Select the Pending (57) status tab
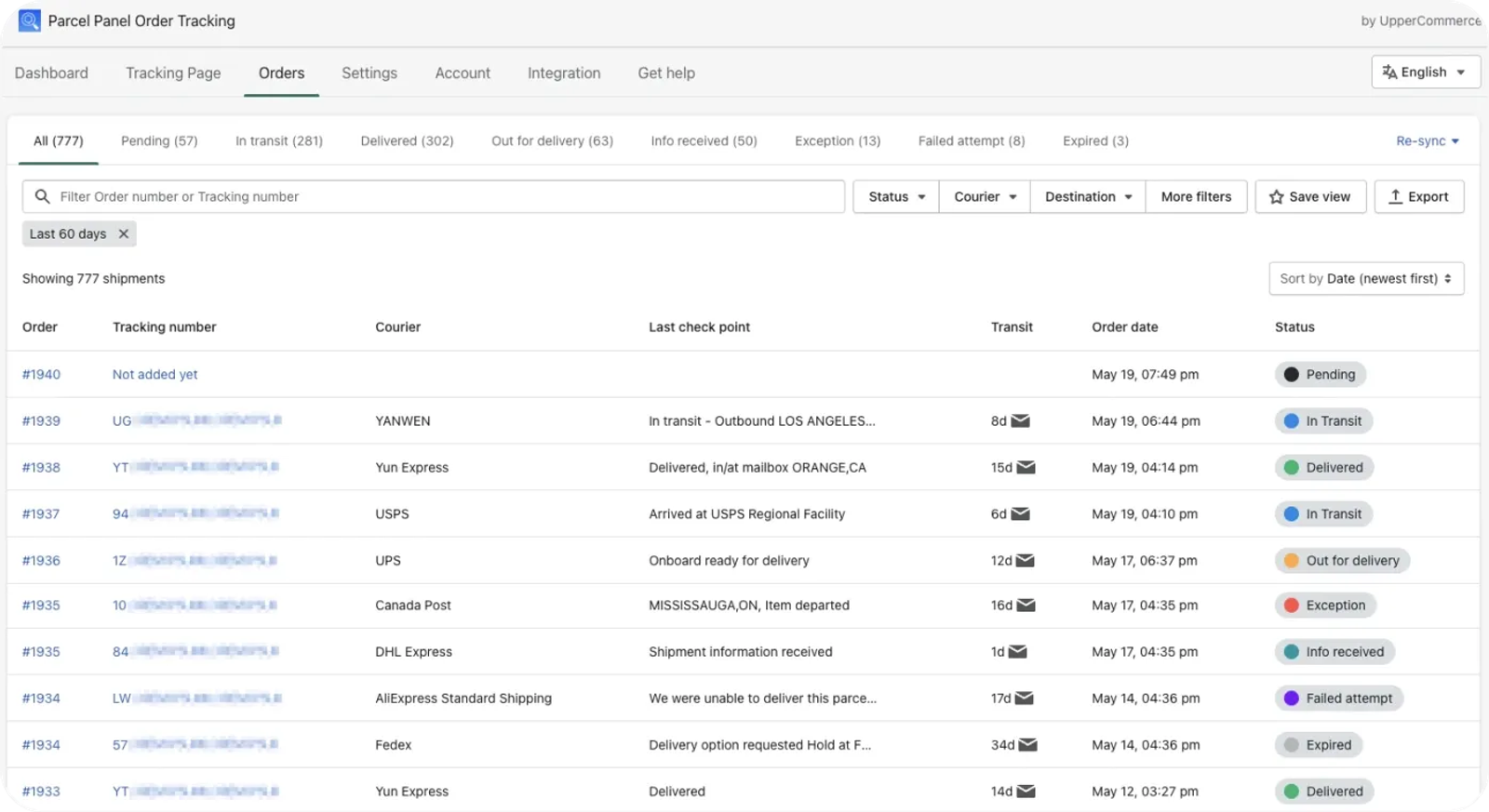 coord(159,140)
